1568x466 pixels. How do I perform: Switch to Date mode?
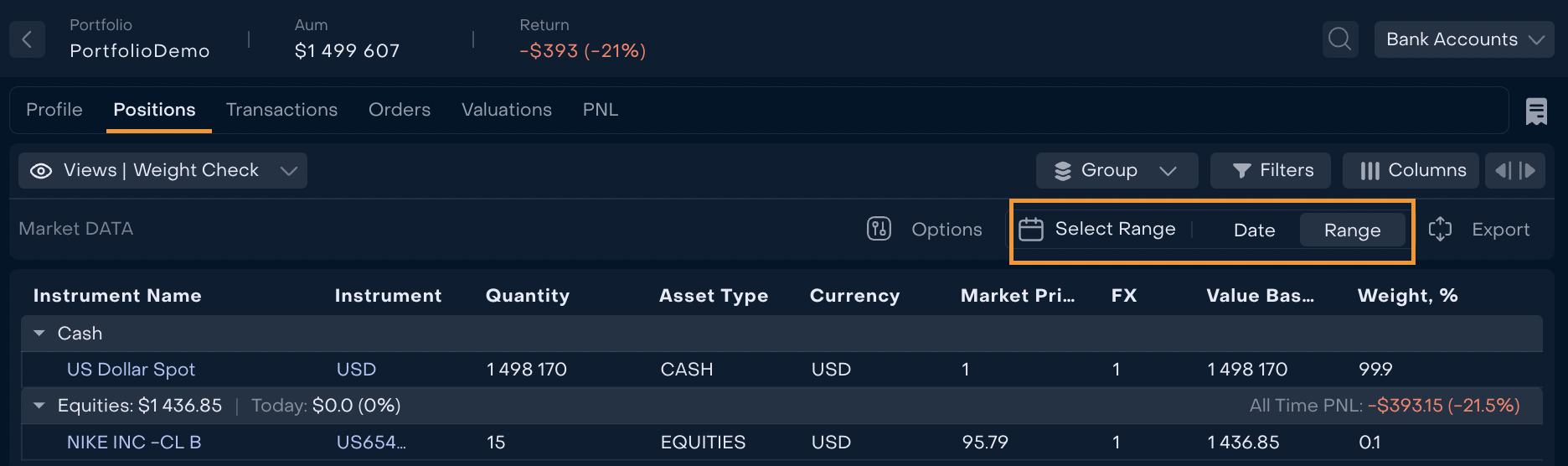point(1254,230)
